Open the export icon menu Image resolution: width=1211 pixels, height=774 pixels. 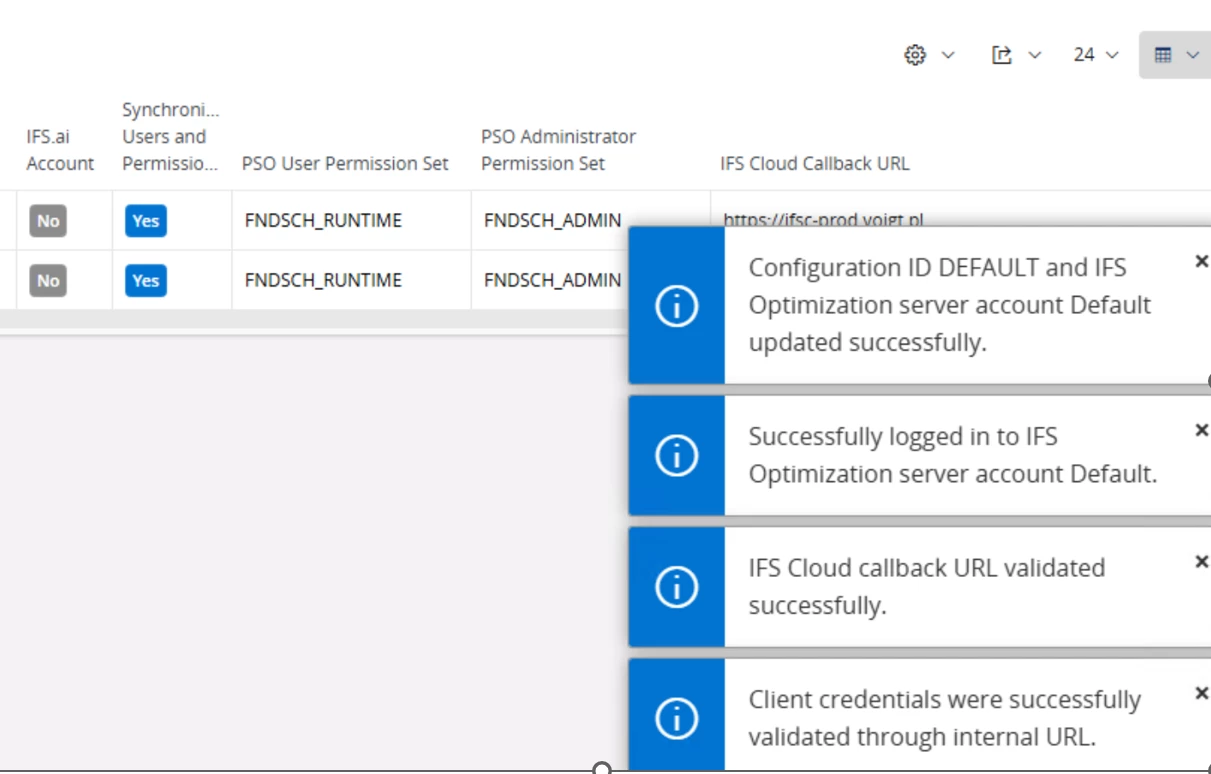[1016, 55]
